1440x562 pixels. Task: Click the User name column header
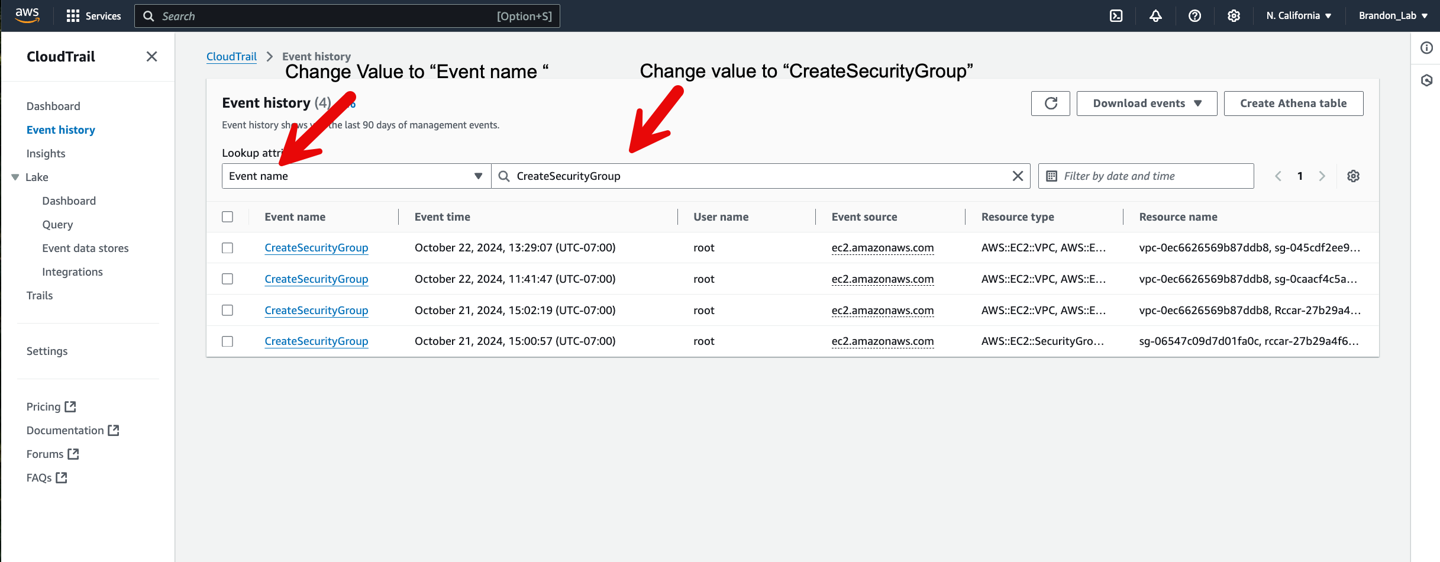coord(721,217)
